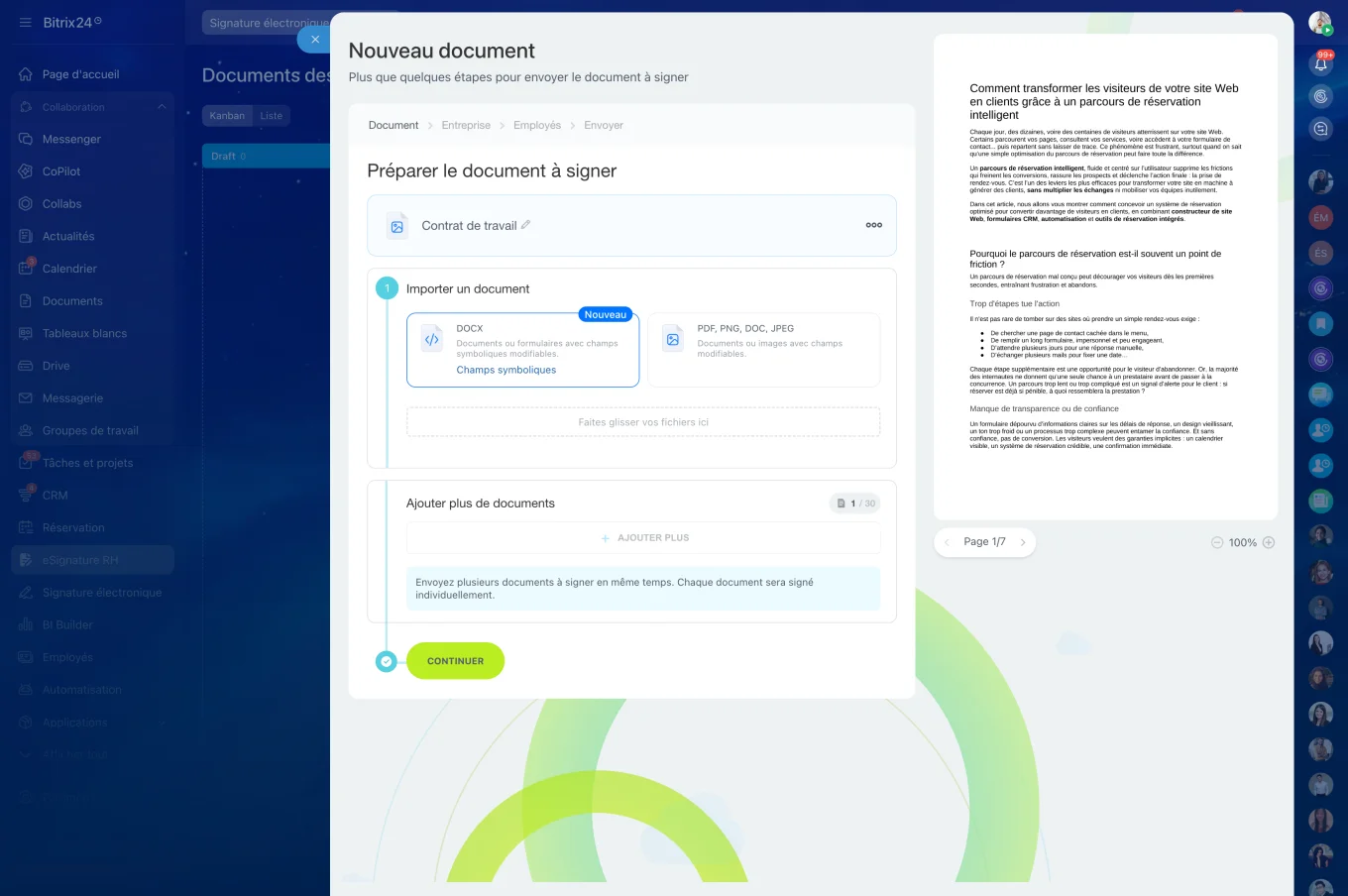Click the '100%' zoom level value
The width and height of the screenshot is (1348, 896).
(x=1243, y=543)
